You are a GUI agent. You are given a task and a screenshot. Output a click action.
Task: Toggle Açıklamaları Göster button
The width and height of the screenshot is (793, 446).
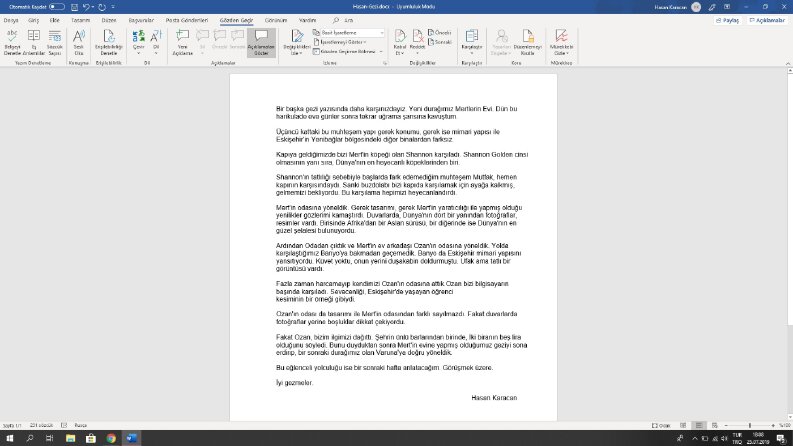(x=261, y=42)
